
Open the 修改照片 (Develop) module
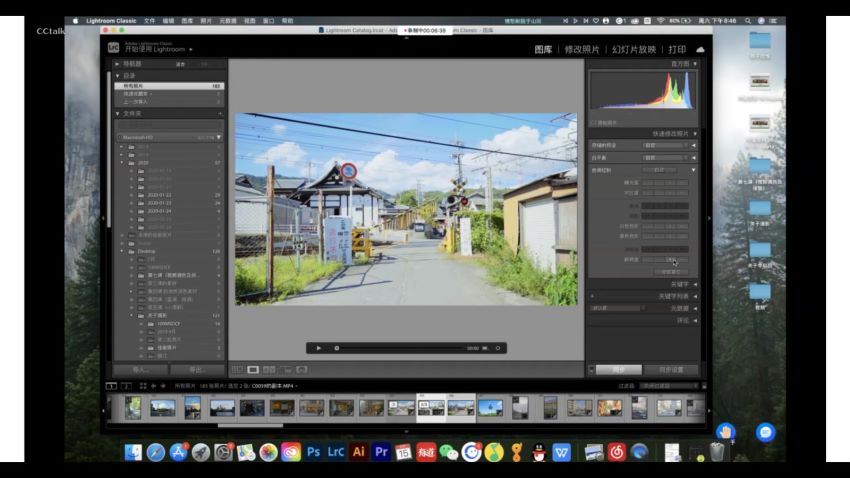(x=582, y=49)
